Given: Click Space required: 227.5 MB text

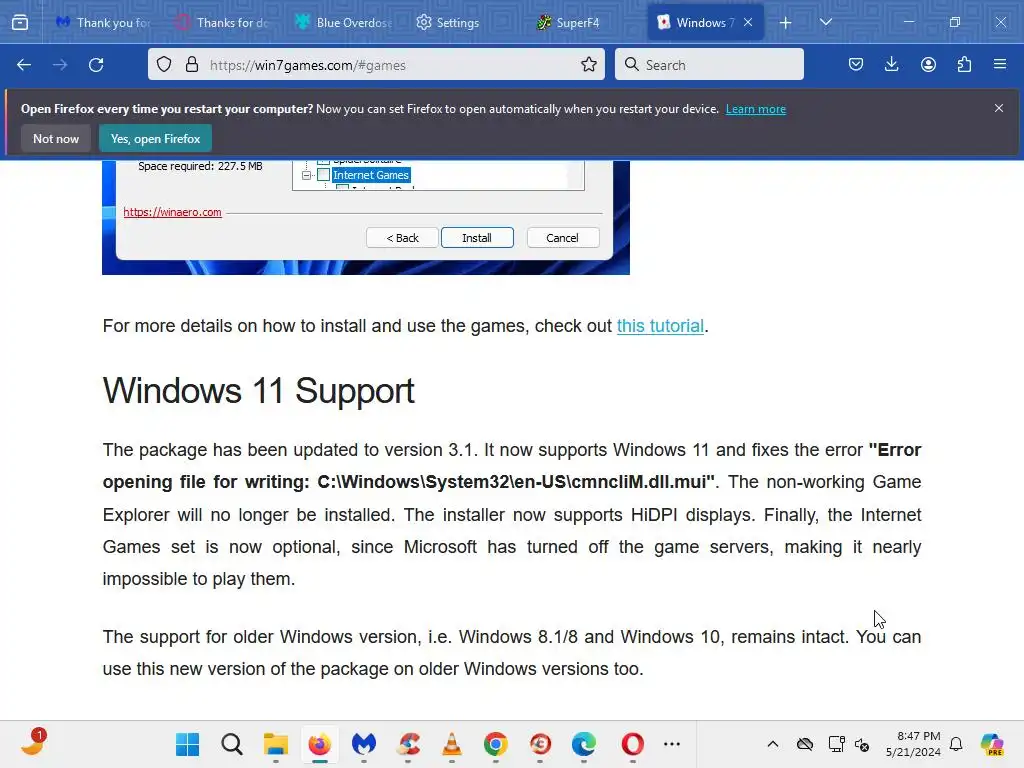Looking at the screenshot, I should (x=200, y=166).
